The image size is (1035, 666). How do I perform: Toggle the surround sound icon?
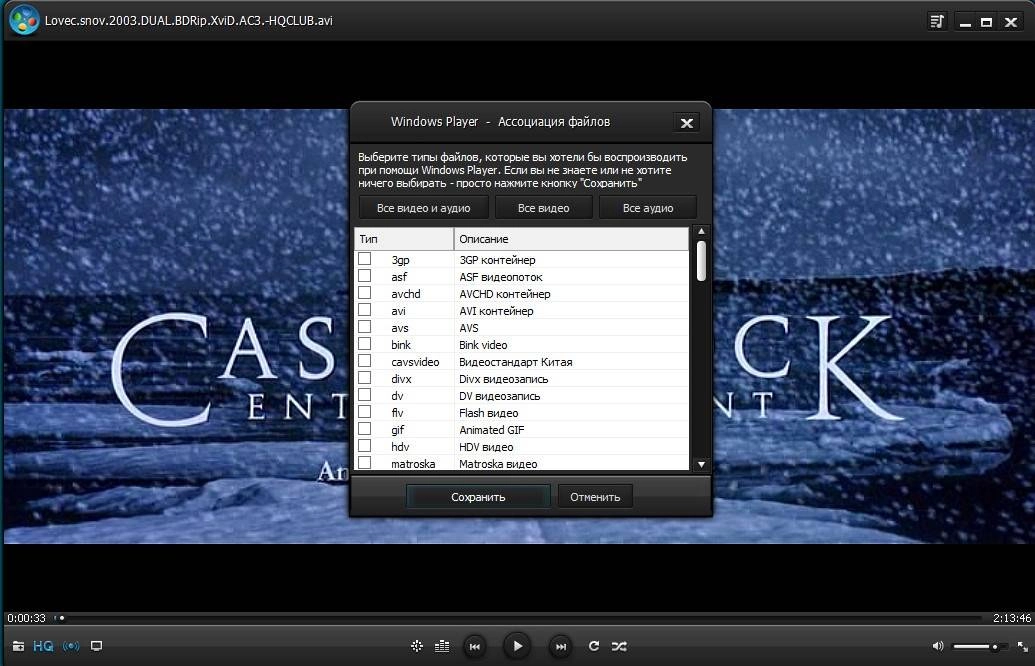[x=71, y=646]
